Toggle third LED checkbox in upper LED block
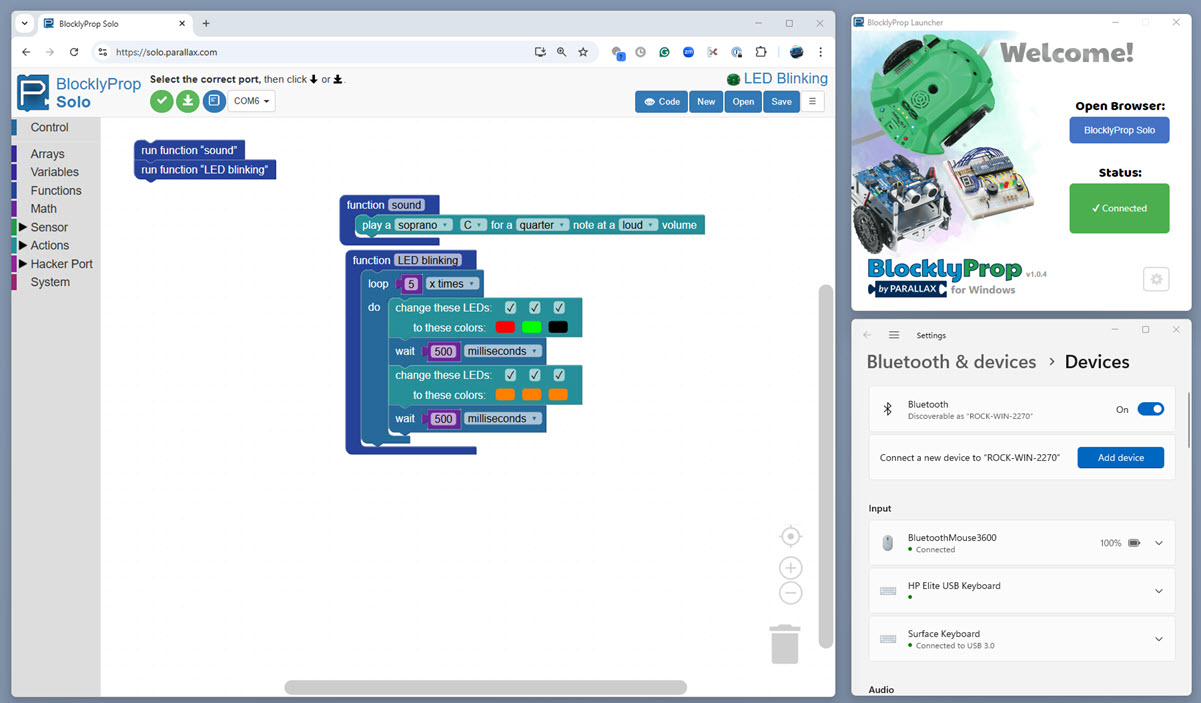Screen dimensions: 1201x703 point(559,307)
